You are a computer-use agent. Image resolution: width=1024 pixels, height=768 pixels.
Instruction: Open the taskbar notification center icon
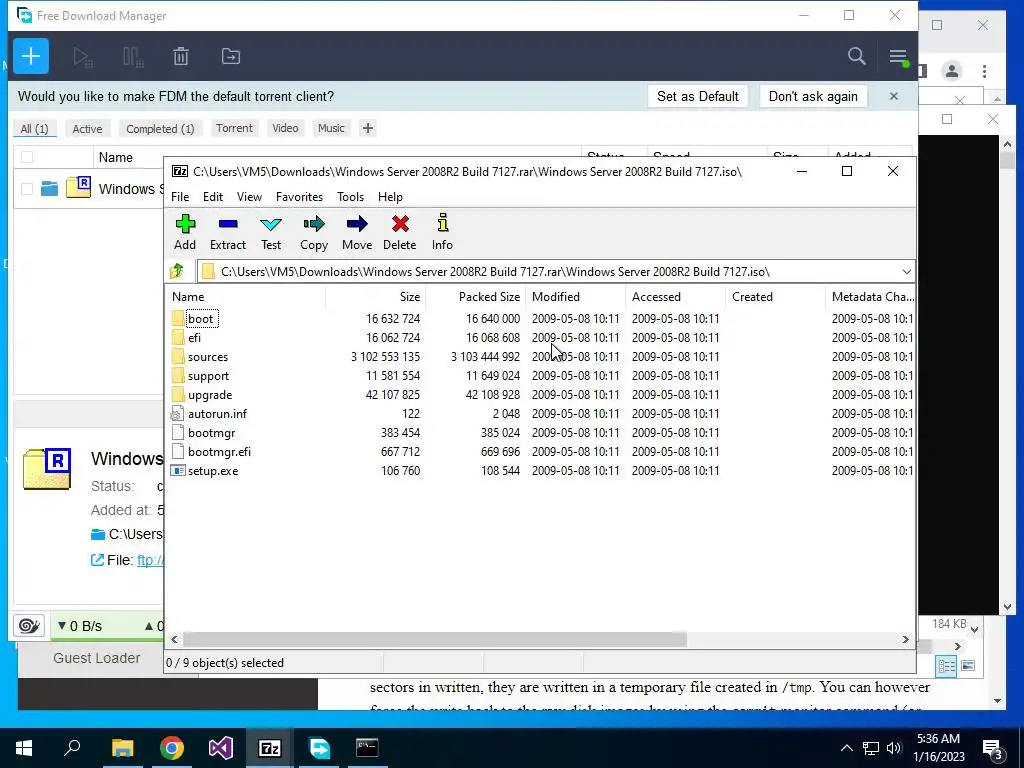click(993, 749)
